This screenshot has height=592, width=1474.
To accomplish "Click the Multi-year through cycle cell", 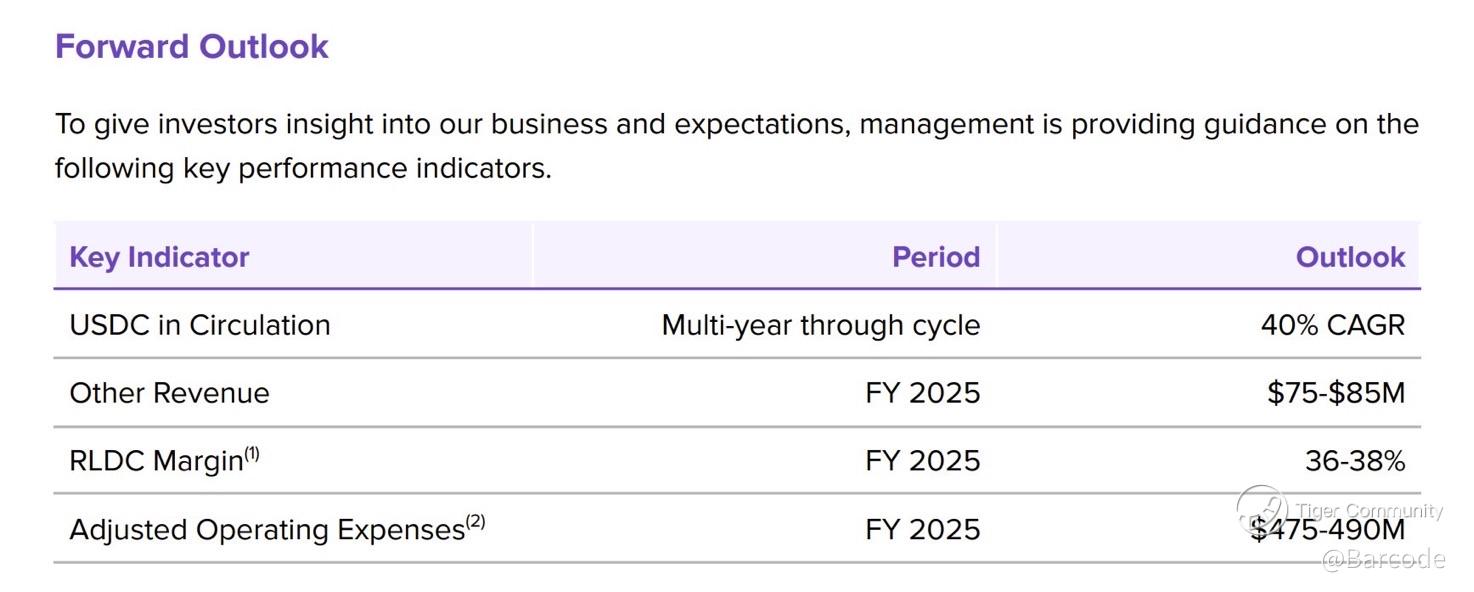I will click(820, 325).
